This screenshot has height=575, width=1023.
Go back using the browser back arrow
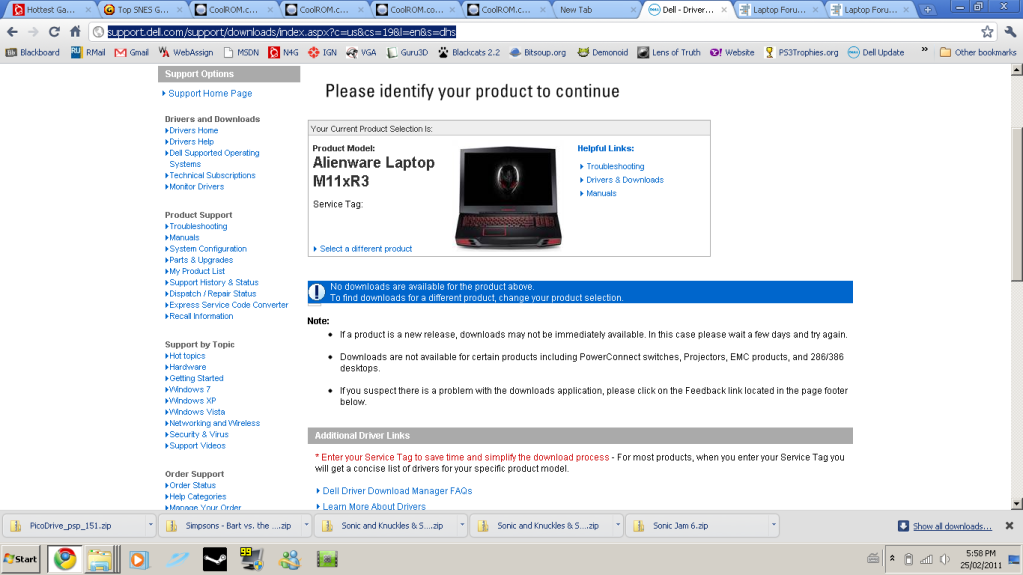click(x=12, y=31)
